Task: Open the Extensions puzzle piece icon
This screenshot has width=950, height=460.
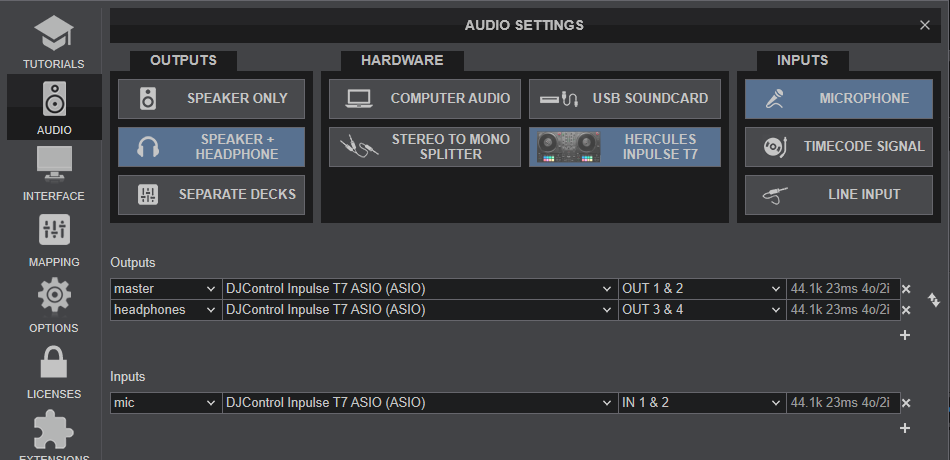Action: (x=53, y=432)
